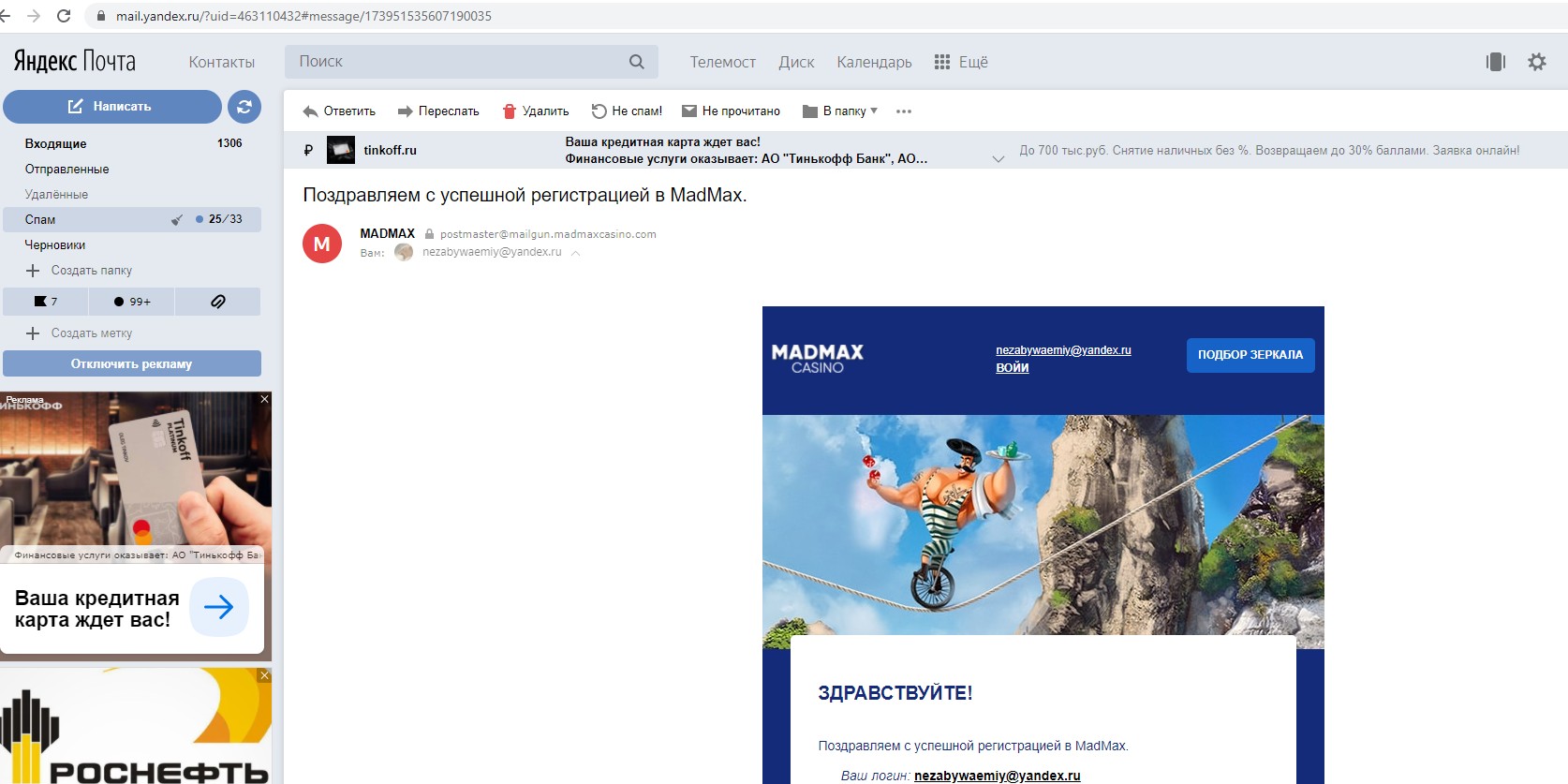Click the ruble icon in the ad line
The image size is (1568, 784).
coord(308,150)
